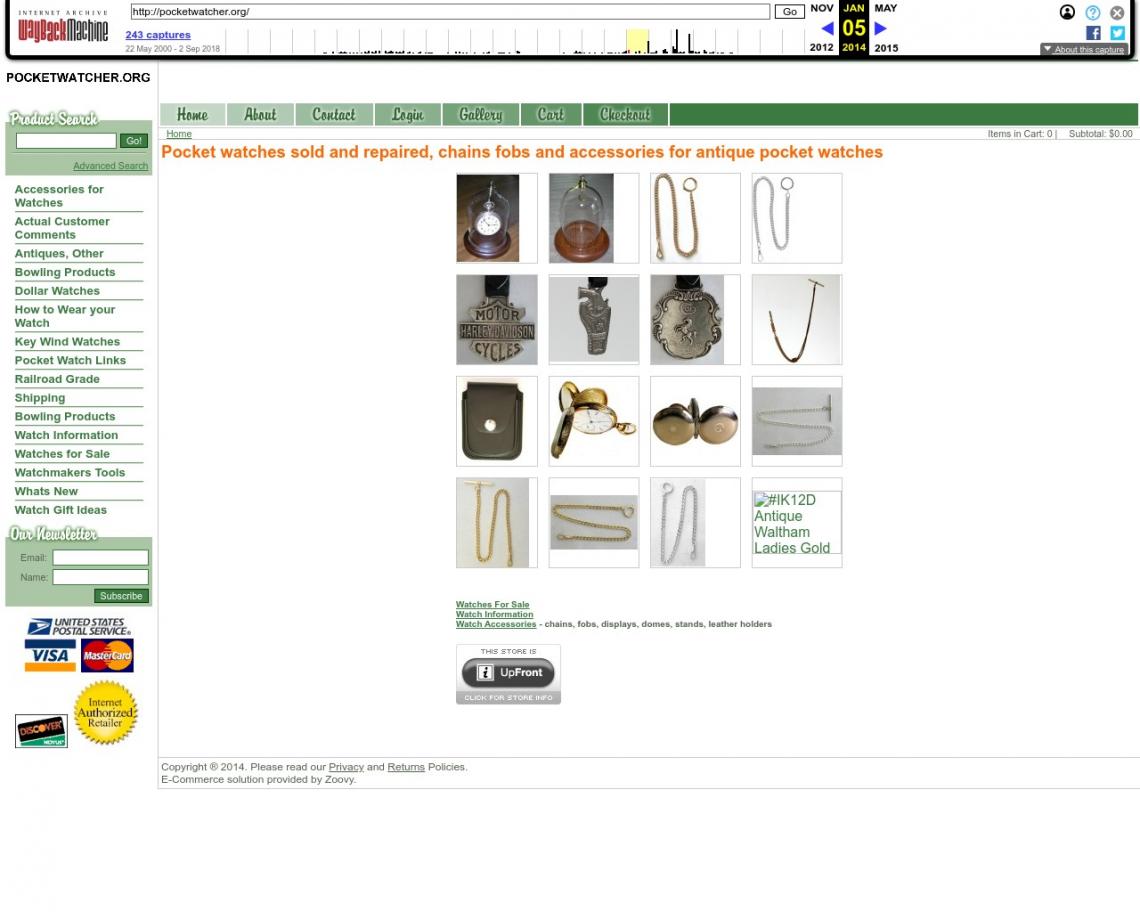Open the Checkout tab
This screenshot has height=912, width=1140.
coord(624,115)
